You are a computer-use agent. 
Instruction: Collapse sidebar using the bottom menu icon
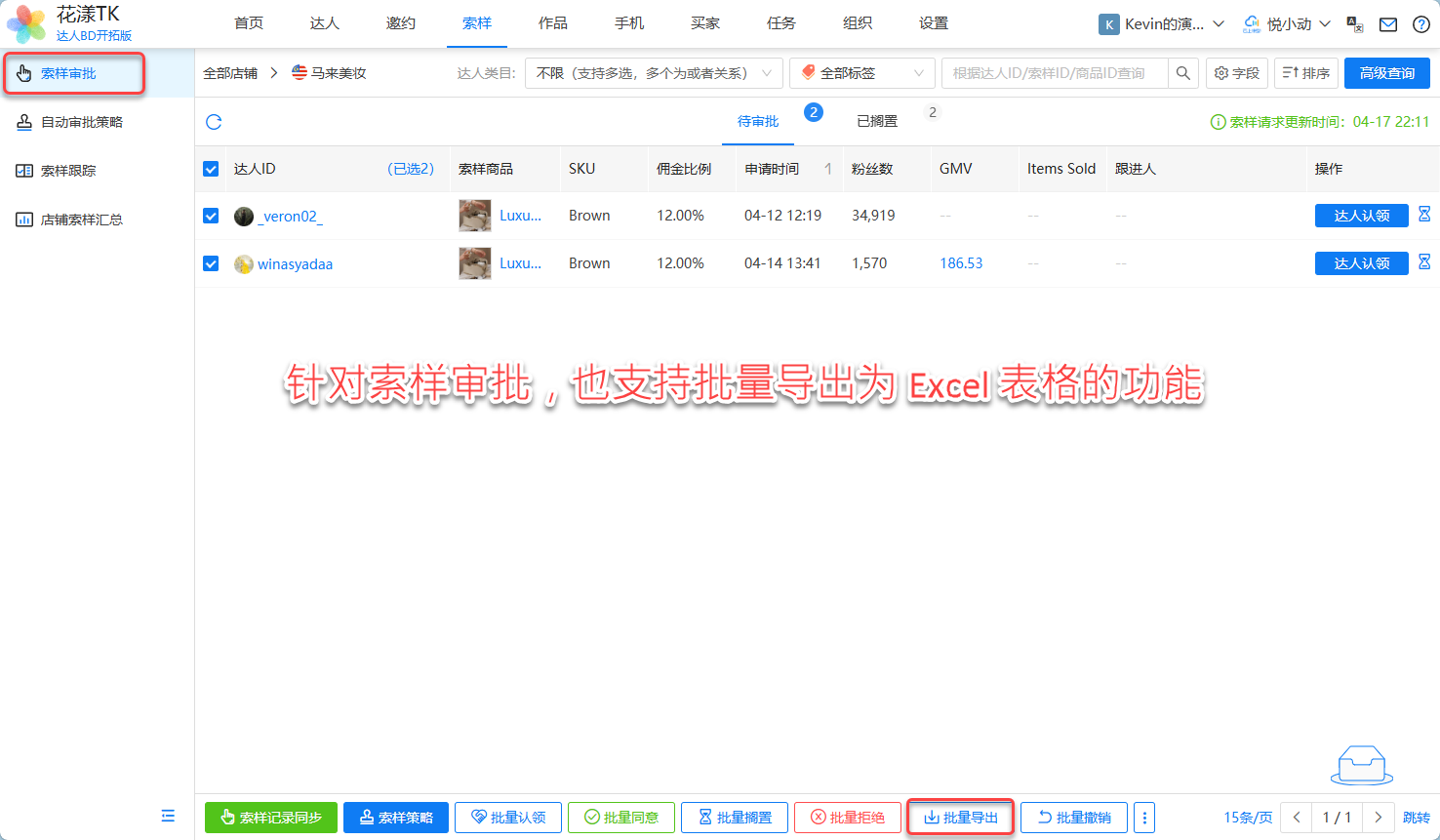(168, 816)
